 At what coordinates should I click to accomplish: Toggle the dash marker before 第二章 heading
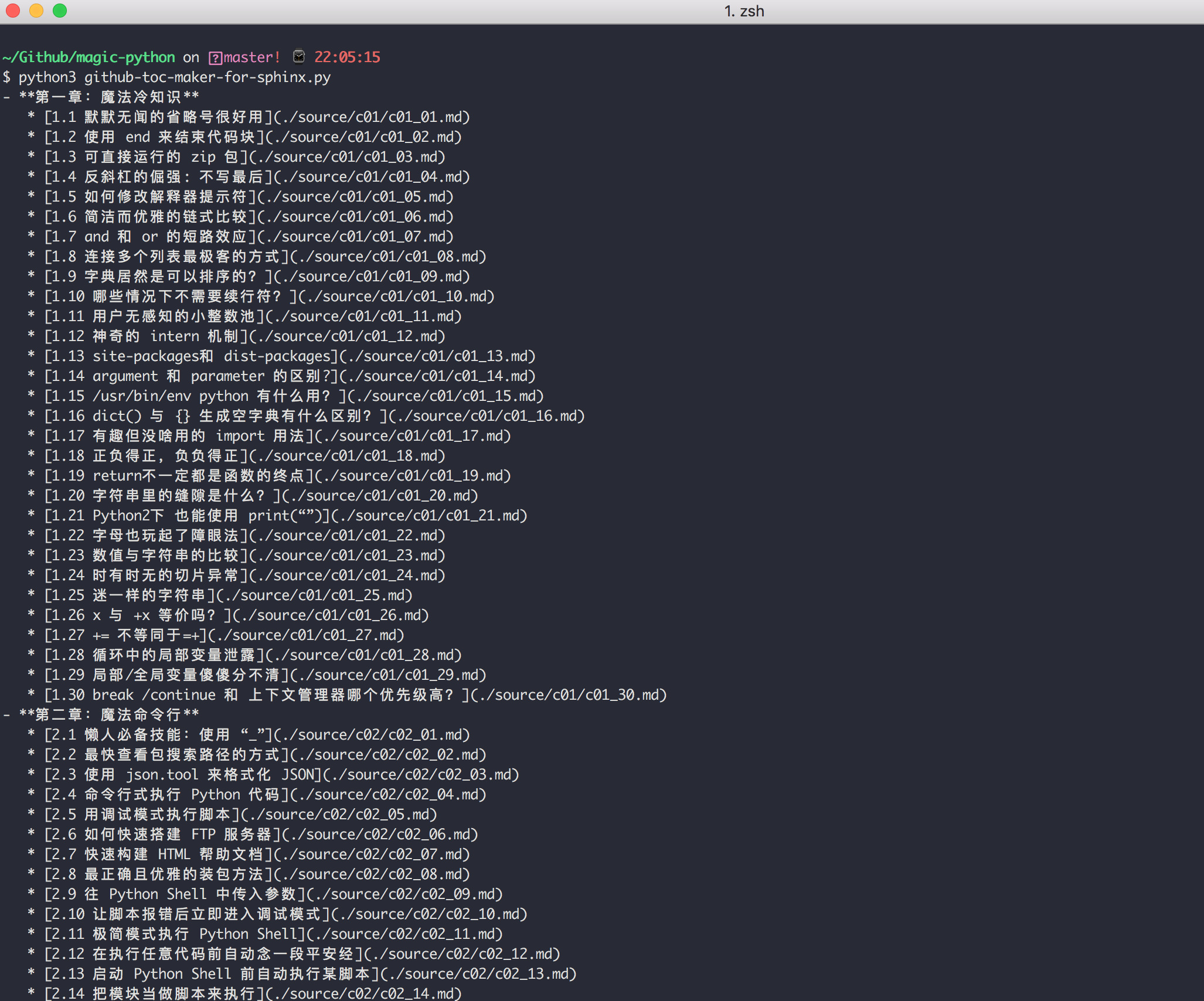pyautogui.click(x=5, y=714)
